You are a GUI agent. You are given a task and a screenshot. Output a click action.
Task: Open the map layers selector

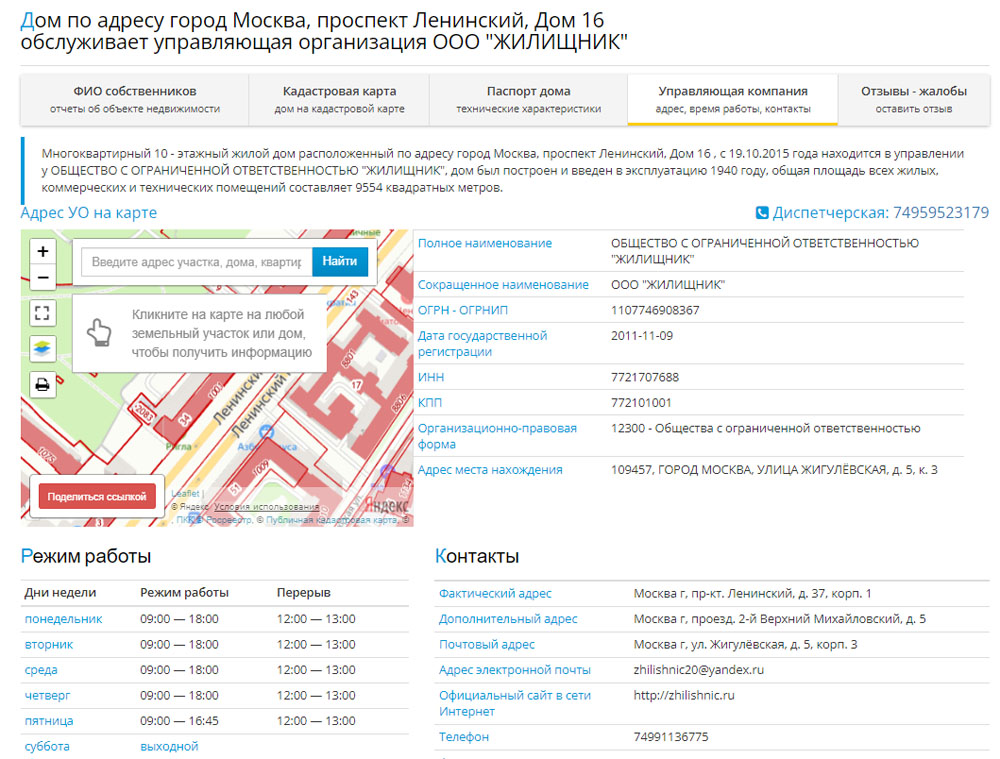pos(42,348)
